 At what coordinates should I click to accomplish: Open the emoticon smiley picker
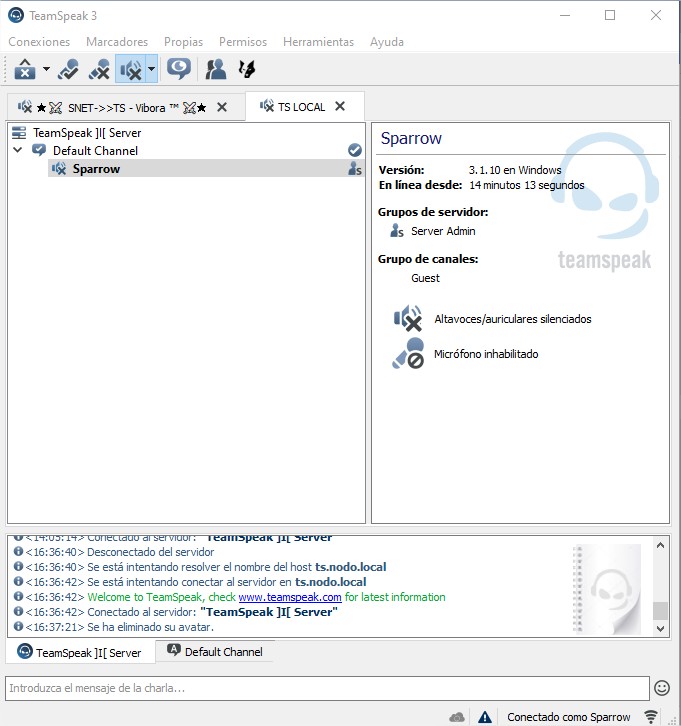(662, 688)
